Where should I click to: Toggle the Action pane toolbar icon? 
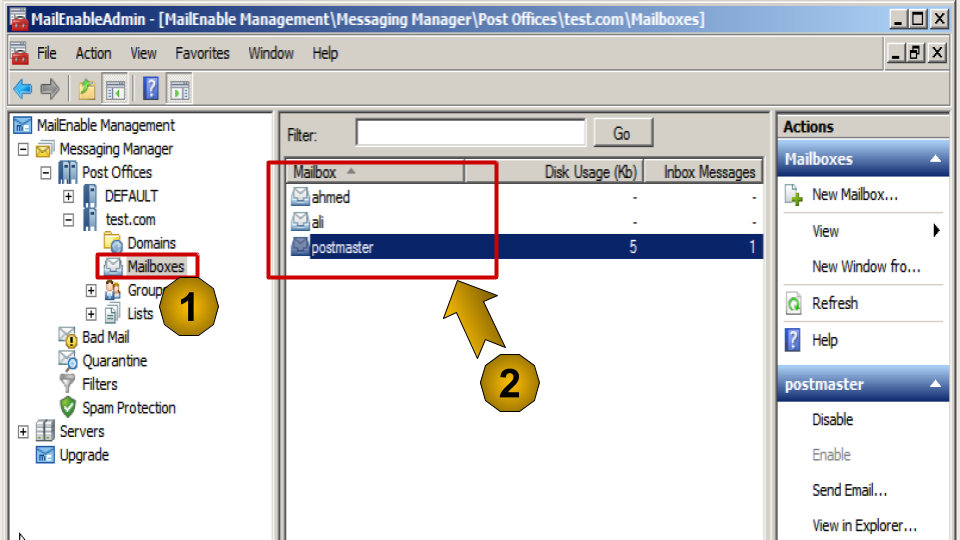point(179,89)
